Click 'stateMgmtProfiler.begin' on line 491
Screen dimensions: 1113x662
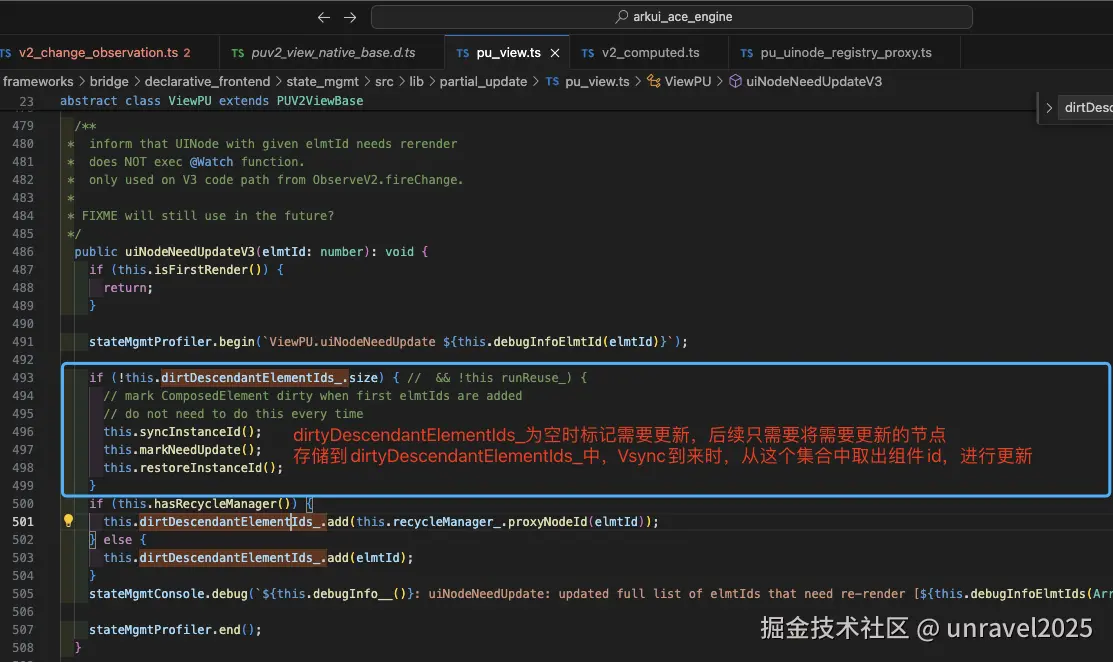pos(172,342)
